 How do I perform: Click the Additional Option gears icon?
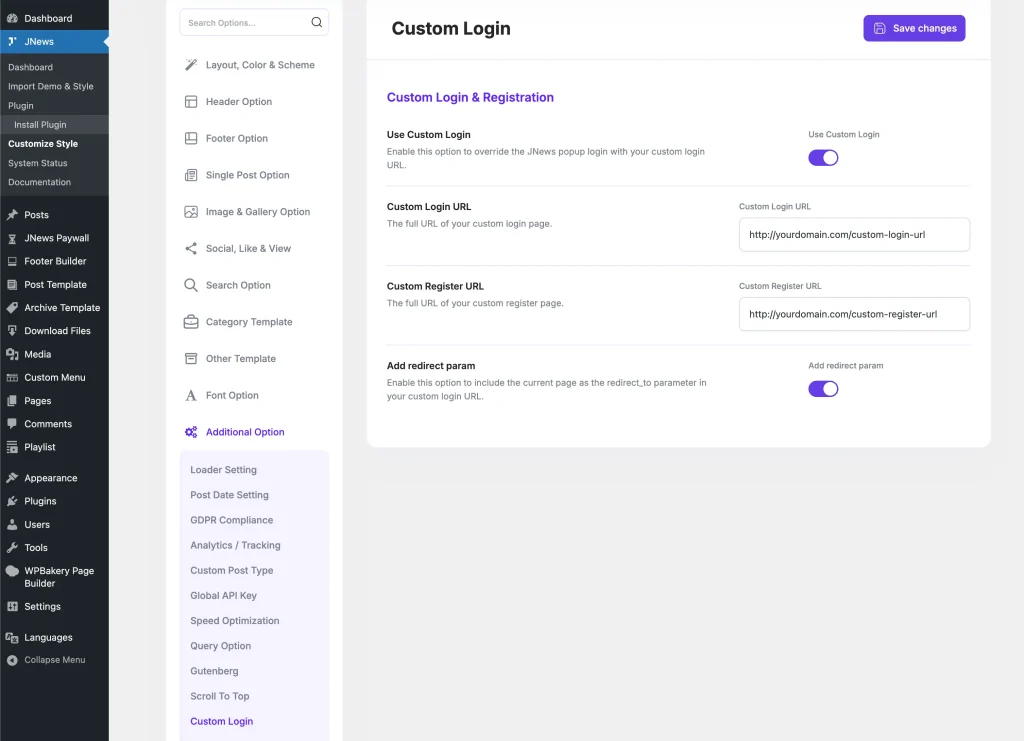pos(191,432)
